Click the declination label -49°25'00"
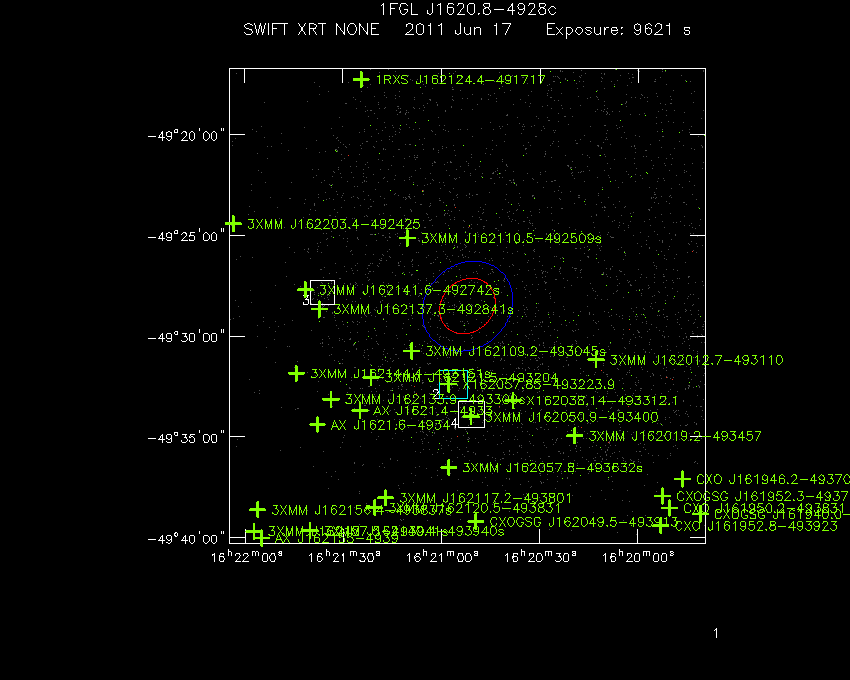850x680 pixels. tap(186, 236)
